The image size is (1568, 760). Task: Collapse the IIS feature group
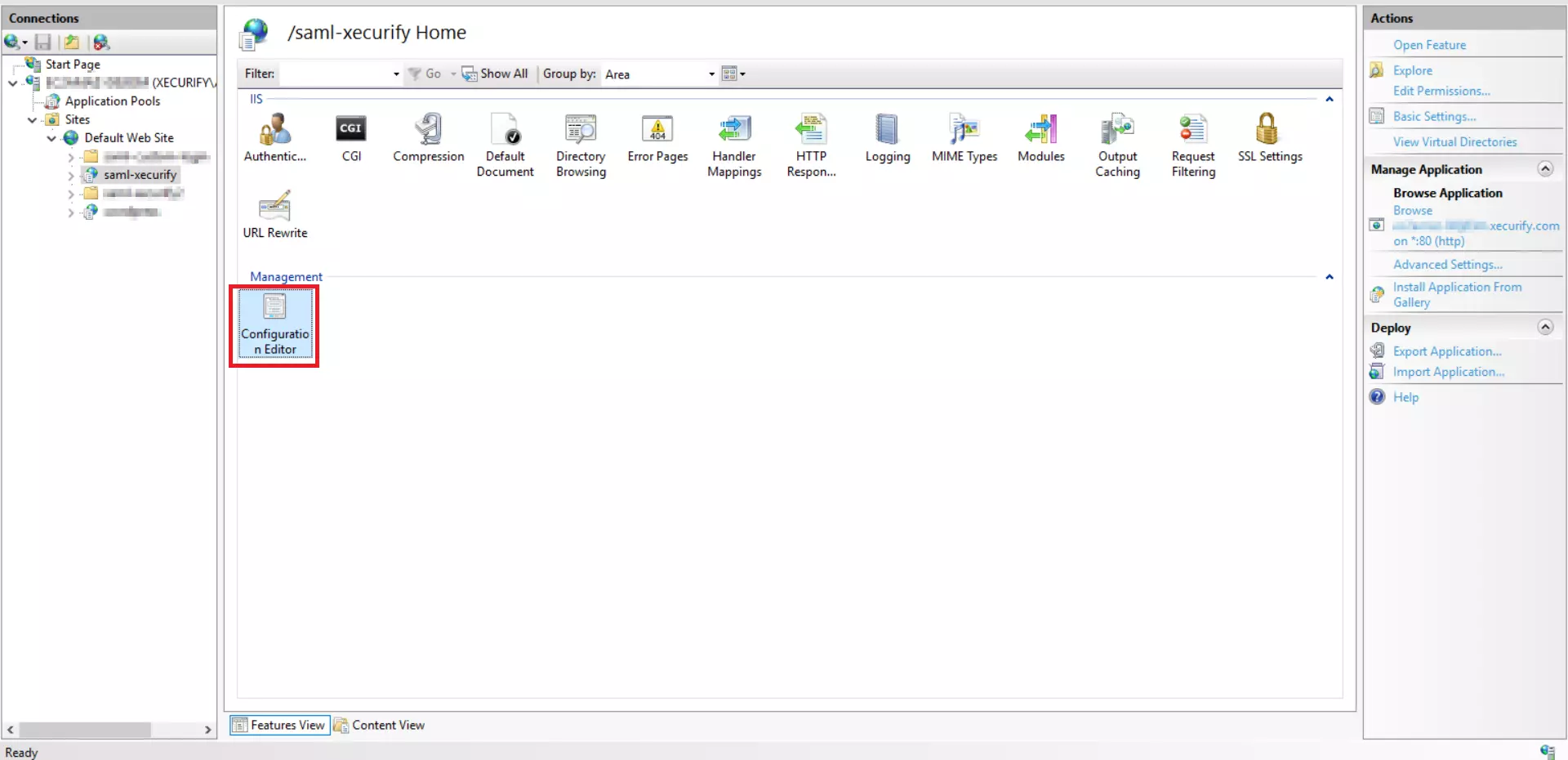point(1329,100)
